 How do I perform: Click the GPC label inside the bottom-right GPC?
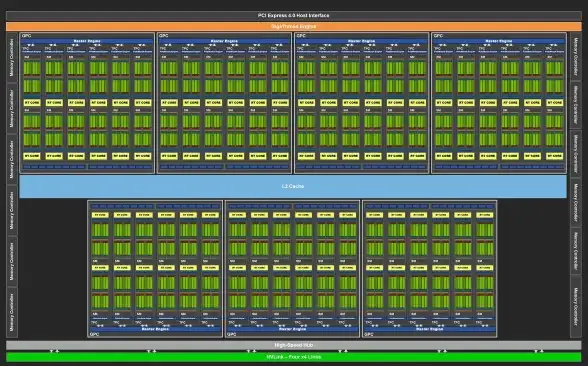369,334
